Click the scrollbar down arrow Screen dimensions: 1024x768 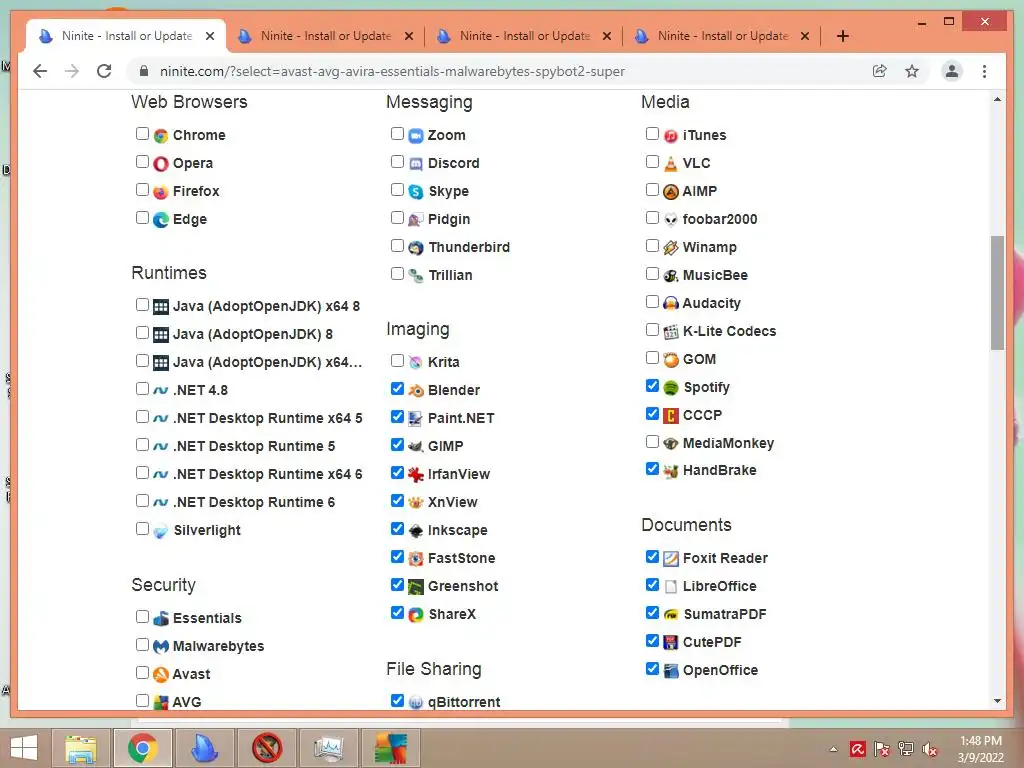[997, 701]
